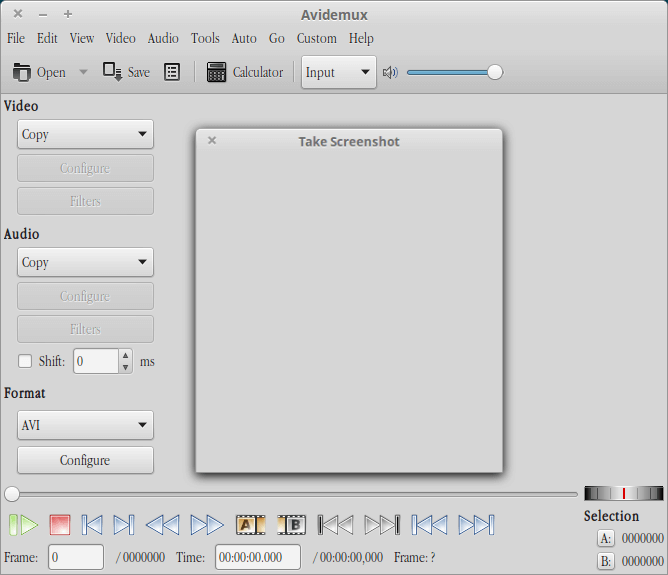Click the Frame number input field
This screenshot has height=575, width=668.
[76, 557]
